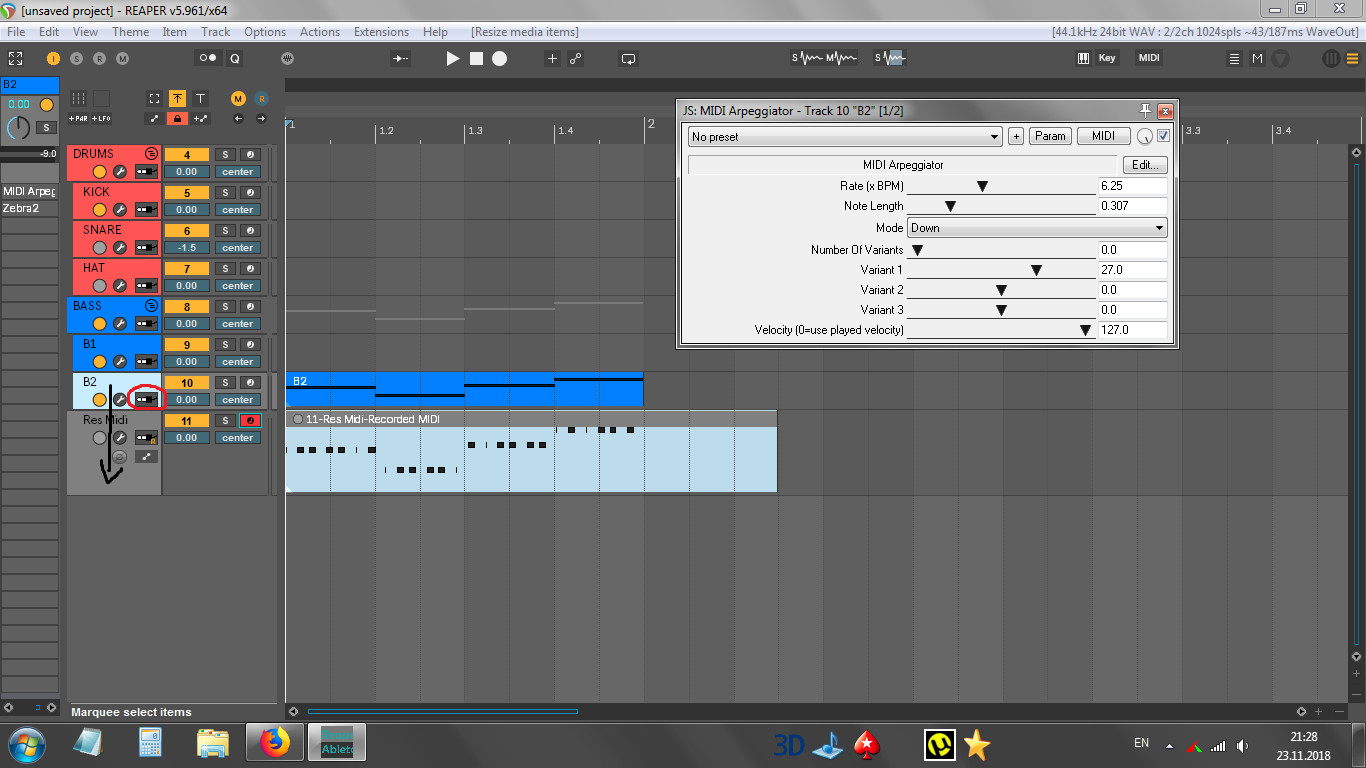
Task: Open FX wrench icon on SNARE track
Action: 119,248
